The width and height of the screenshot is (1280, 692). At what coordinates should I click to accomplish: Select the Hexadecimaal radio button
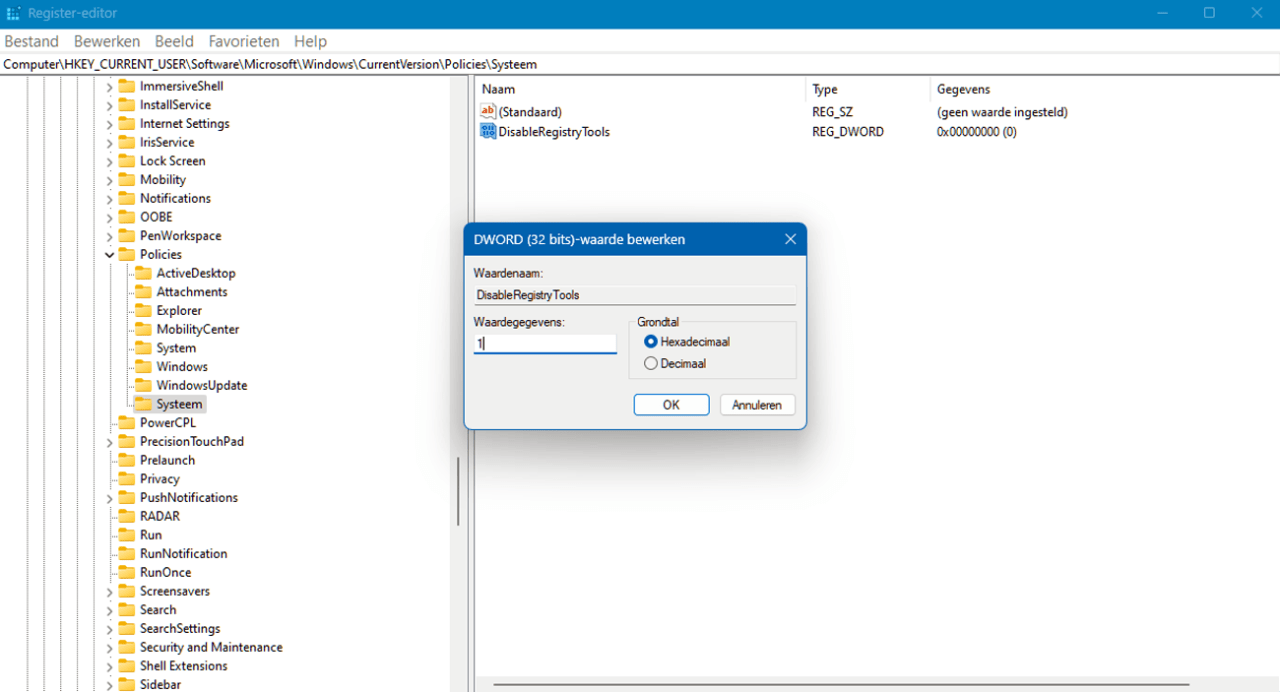(651, 341)
